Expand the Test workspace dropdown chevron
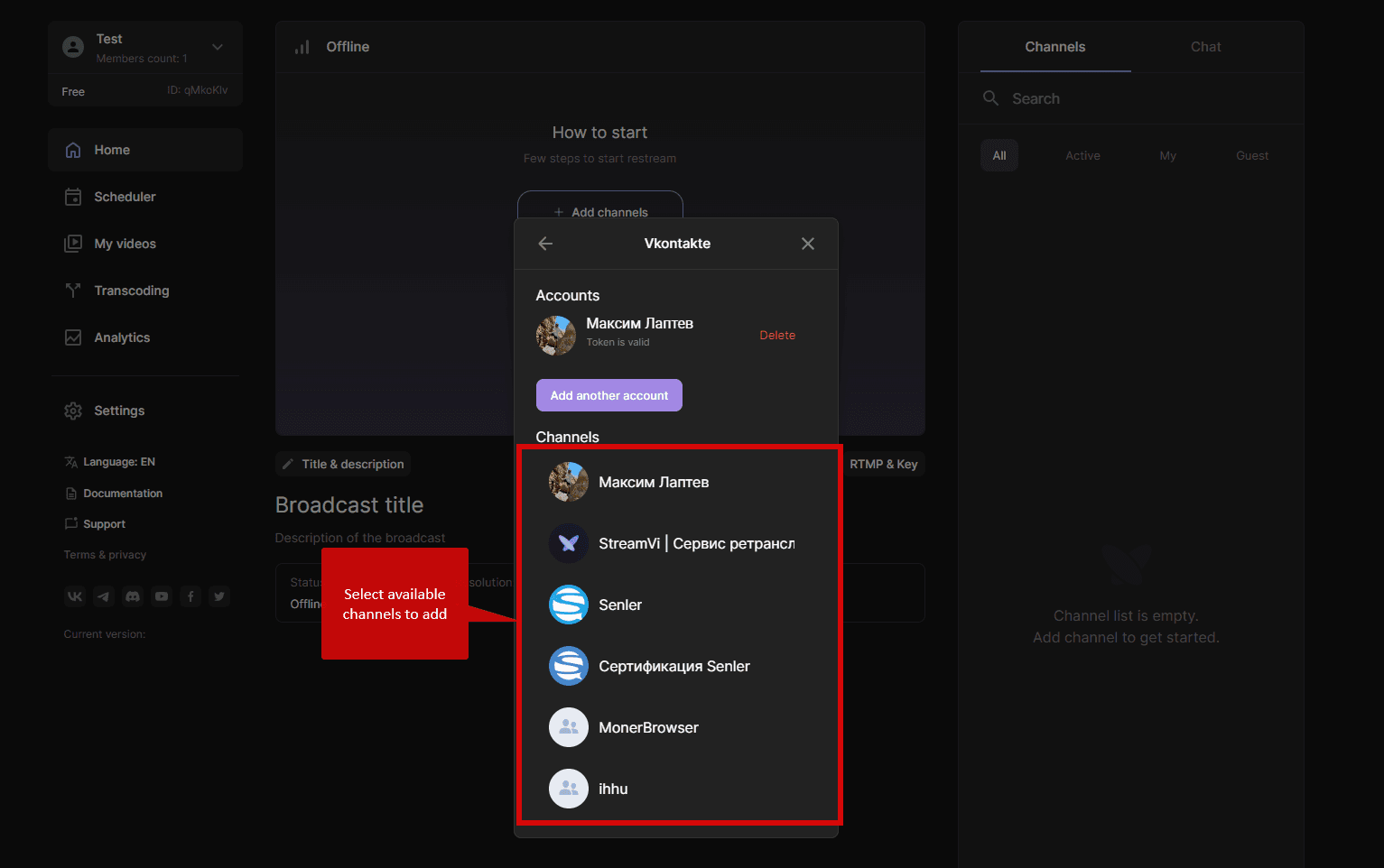 coord(218,47)
